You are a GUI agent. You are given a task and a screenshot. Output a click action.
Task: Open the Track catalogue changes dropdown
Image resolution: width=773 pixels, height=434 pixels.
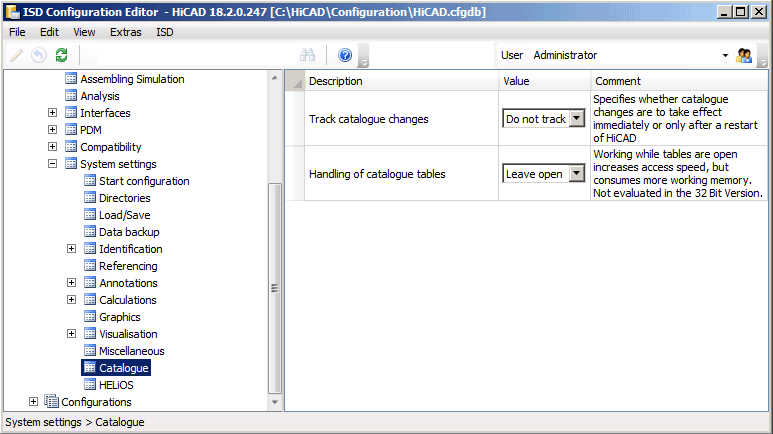pyautogui.click(x=577, y=119)
